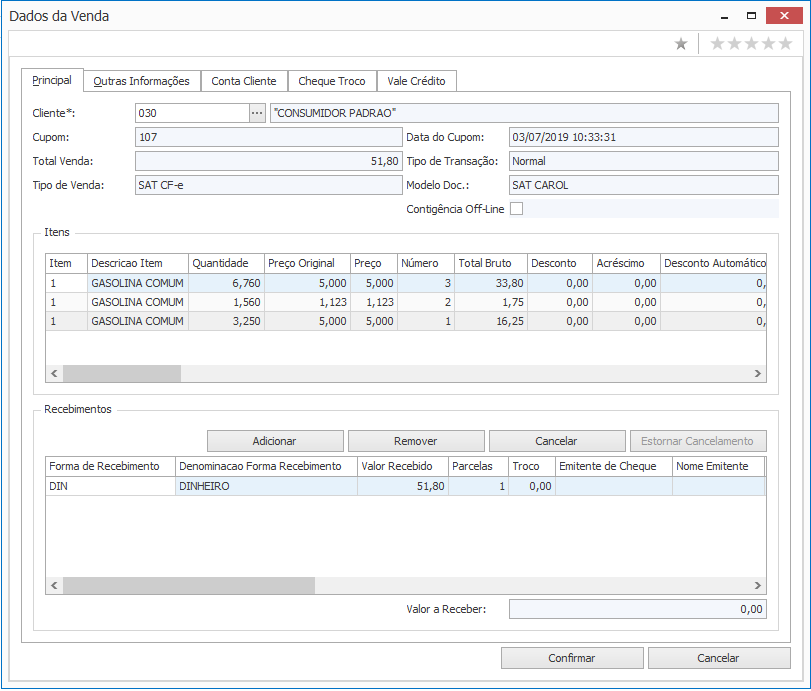Minimize the Dados da Venda window
Image resolution: width=811 pixels, height=691 pixels.
click(x=725, y=17)
